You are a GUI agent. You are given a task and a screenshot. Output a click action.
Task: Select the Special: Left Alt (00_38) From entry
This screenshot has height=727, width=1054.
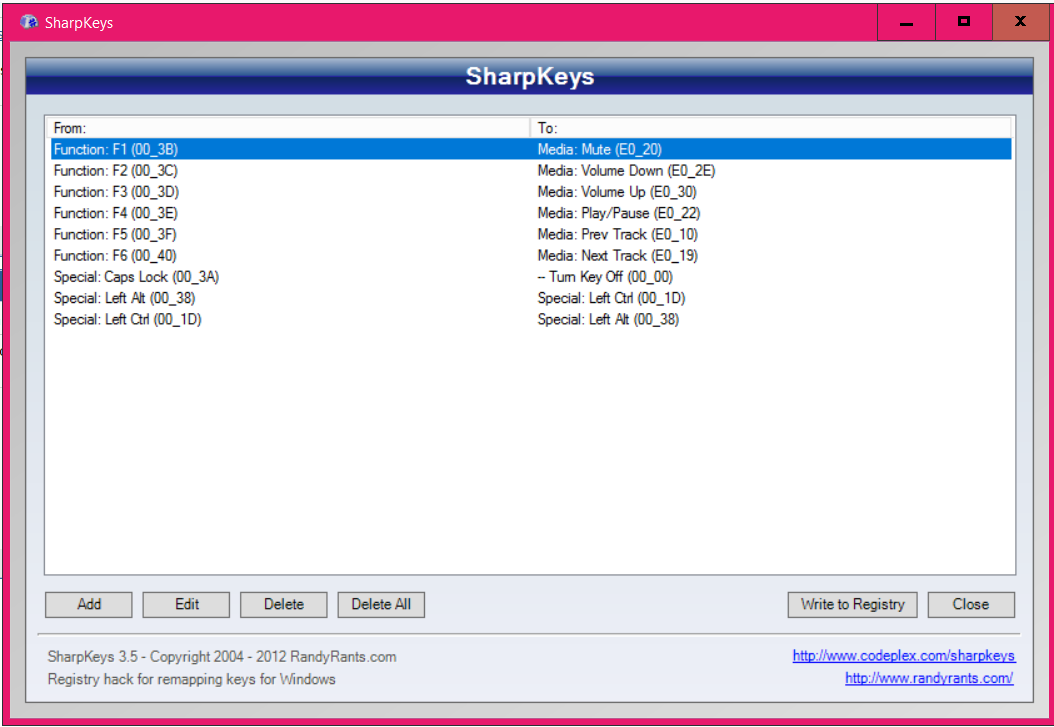pyautogui.click(x=124, y=298)
